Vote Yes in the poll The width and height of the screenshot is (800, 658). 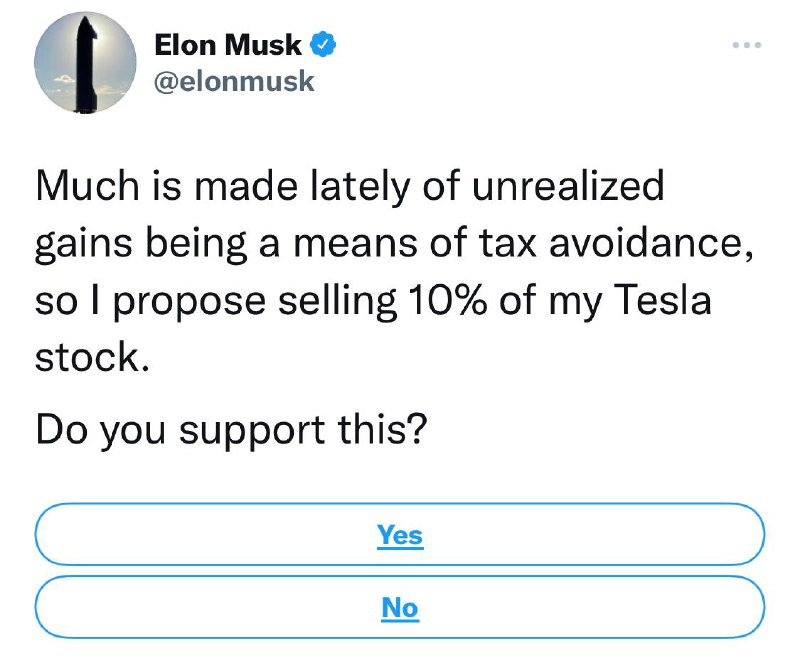(x=399, y=534)
